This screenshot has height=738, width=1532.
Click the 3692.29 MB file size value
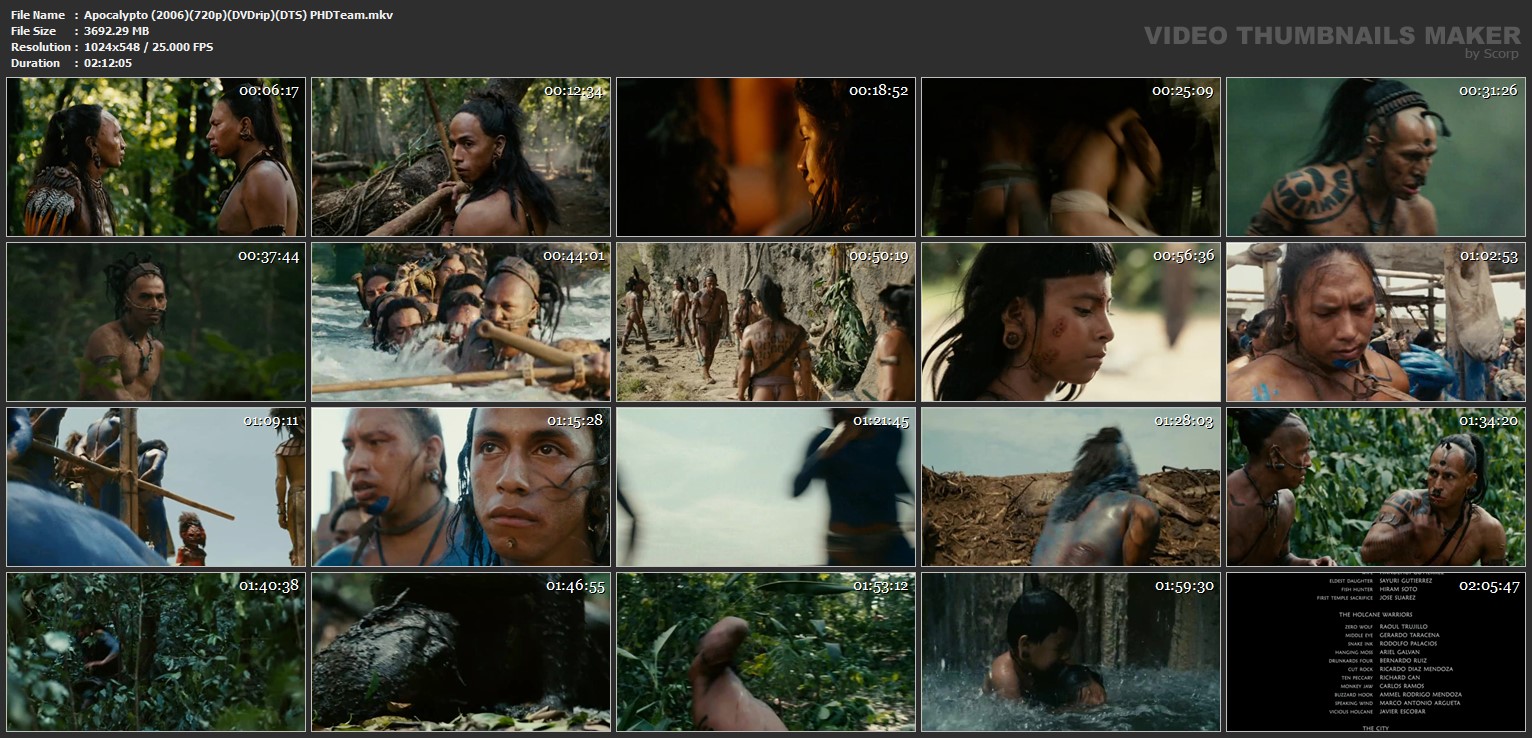coord(117,31)
